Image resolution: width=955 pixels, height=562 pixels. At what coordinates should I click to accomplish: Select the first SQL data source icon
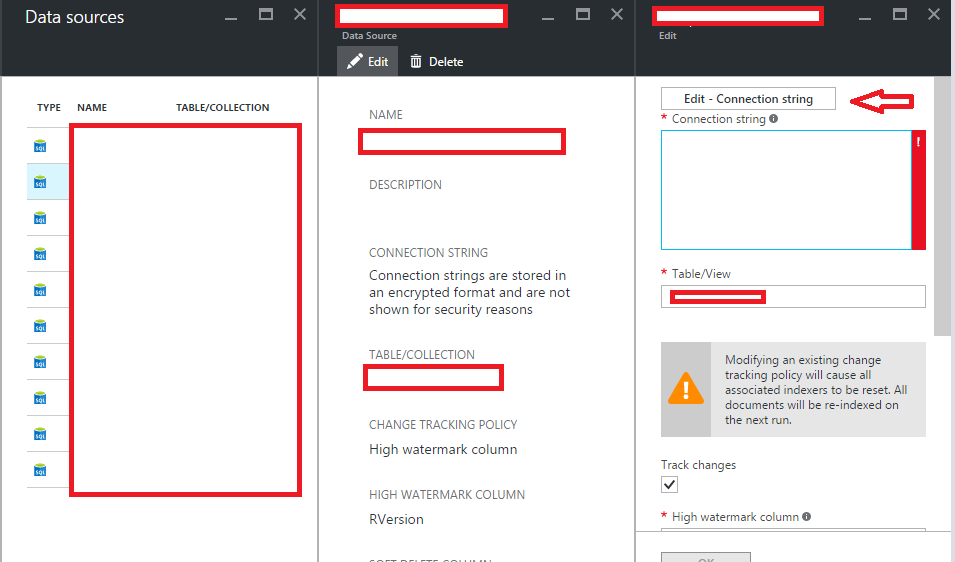[x=40, y=146]
